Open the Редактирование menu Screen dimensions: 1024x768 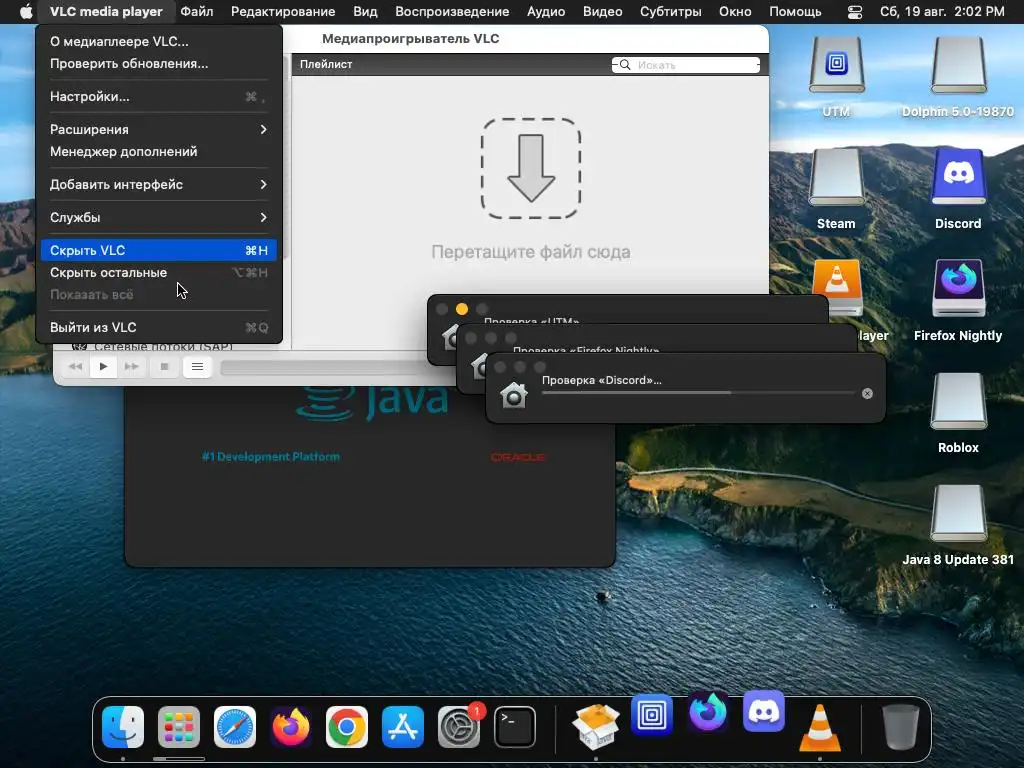[283, 11]
